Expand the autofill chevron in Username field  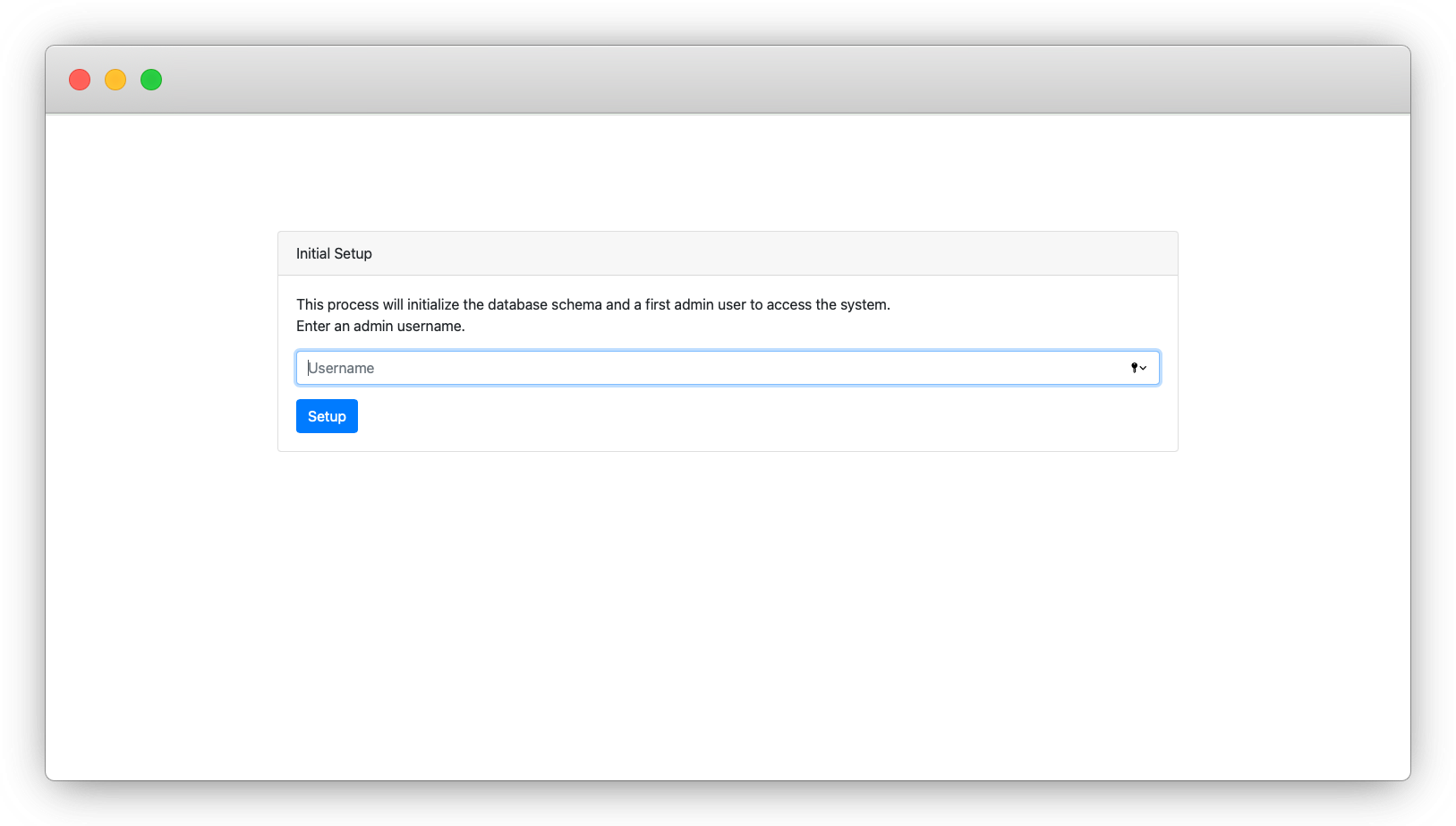[x=1144, y=368]
